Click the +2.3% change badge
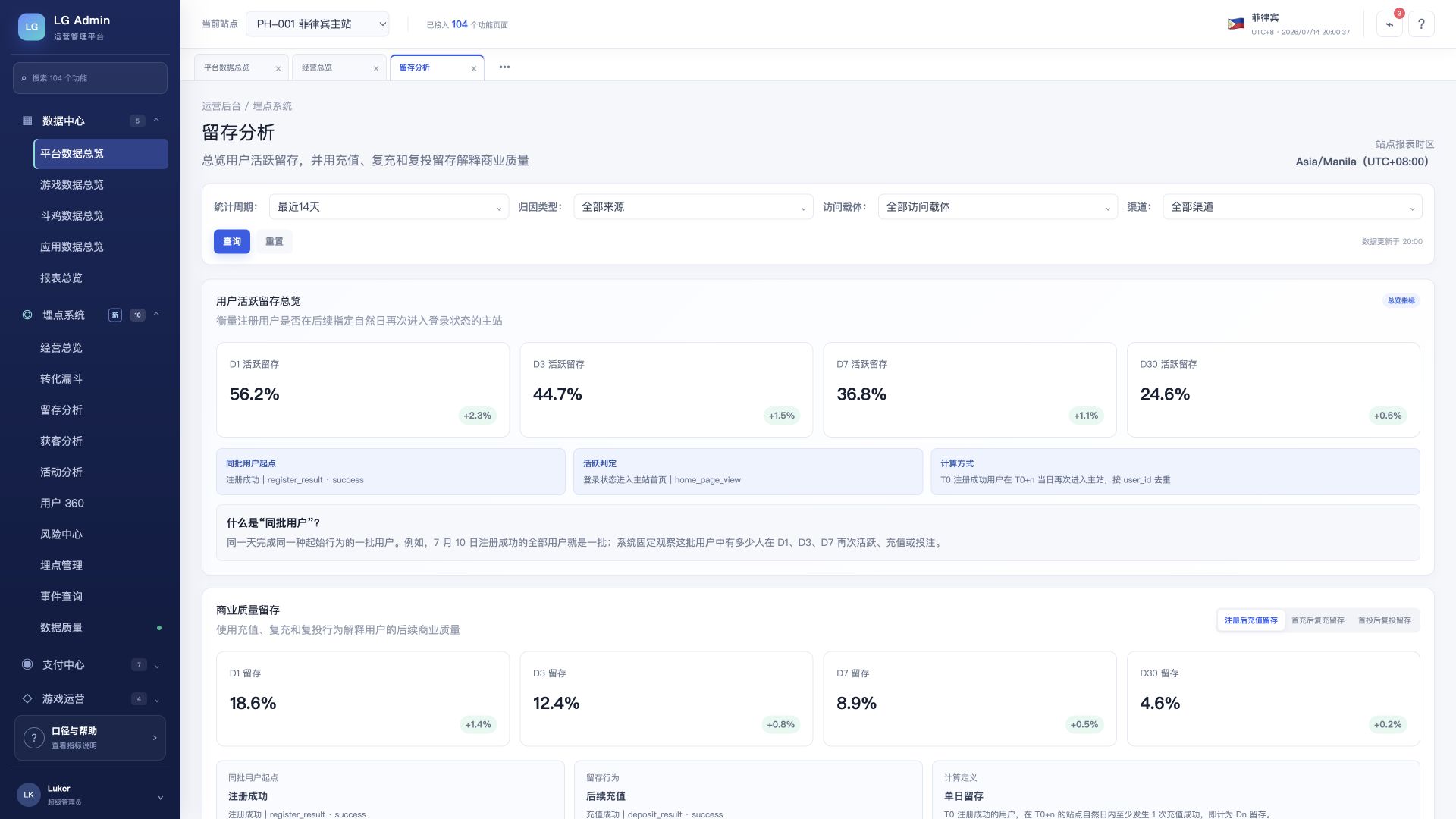The width and height of the screenshot is (1456, 819). 478,416
